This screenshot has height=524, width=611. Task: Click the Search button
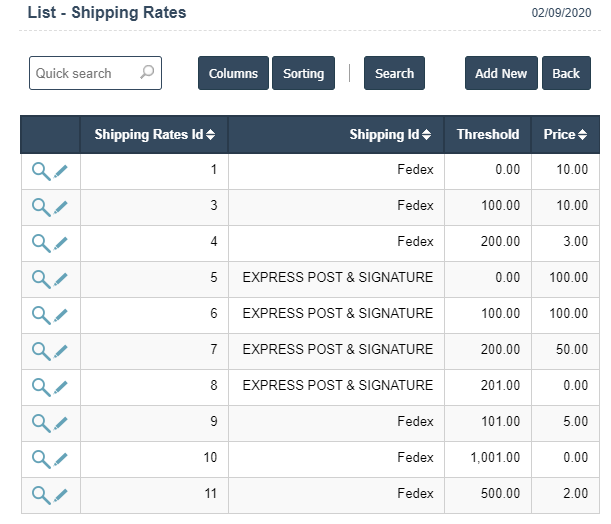click(x=394, y=73)
